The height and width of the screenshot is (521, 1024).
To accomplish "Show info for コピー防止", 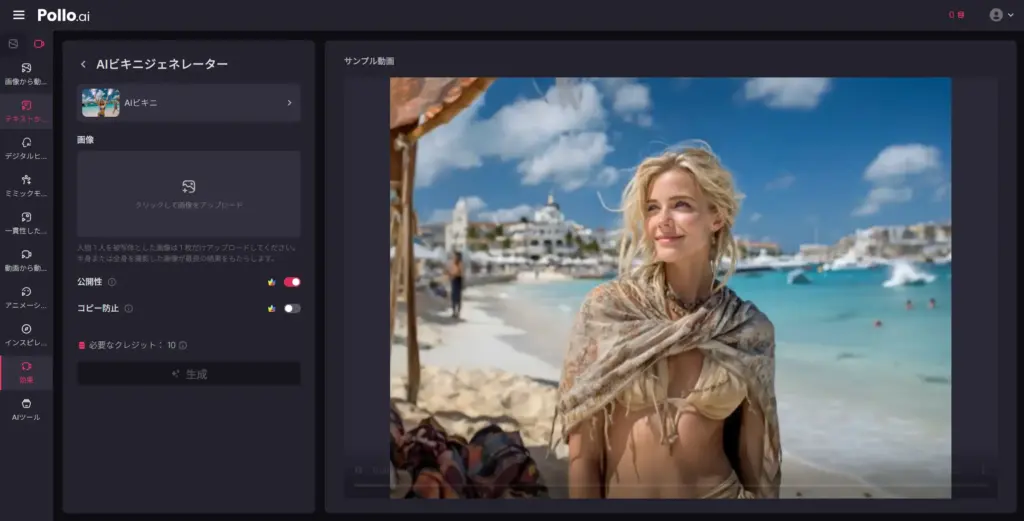I will click(129, 308).
